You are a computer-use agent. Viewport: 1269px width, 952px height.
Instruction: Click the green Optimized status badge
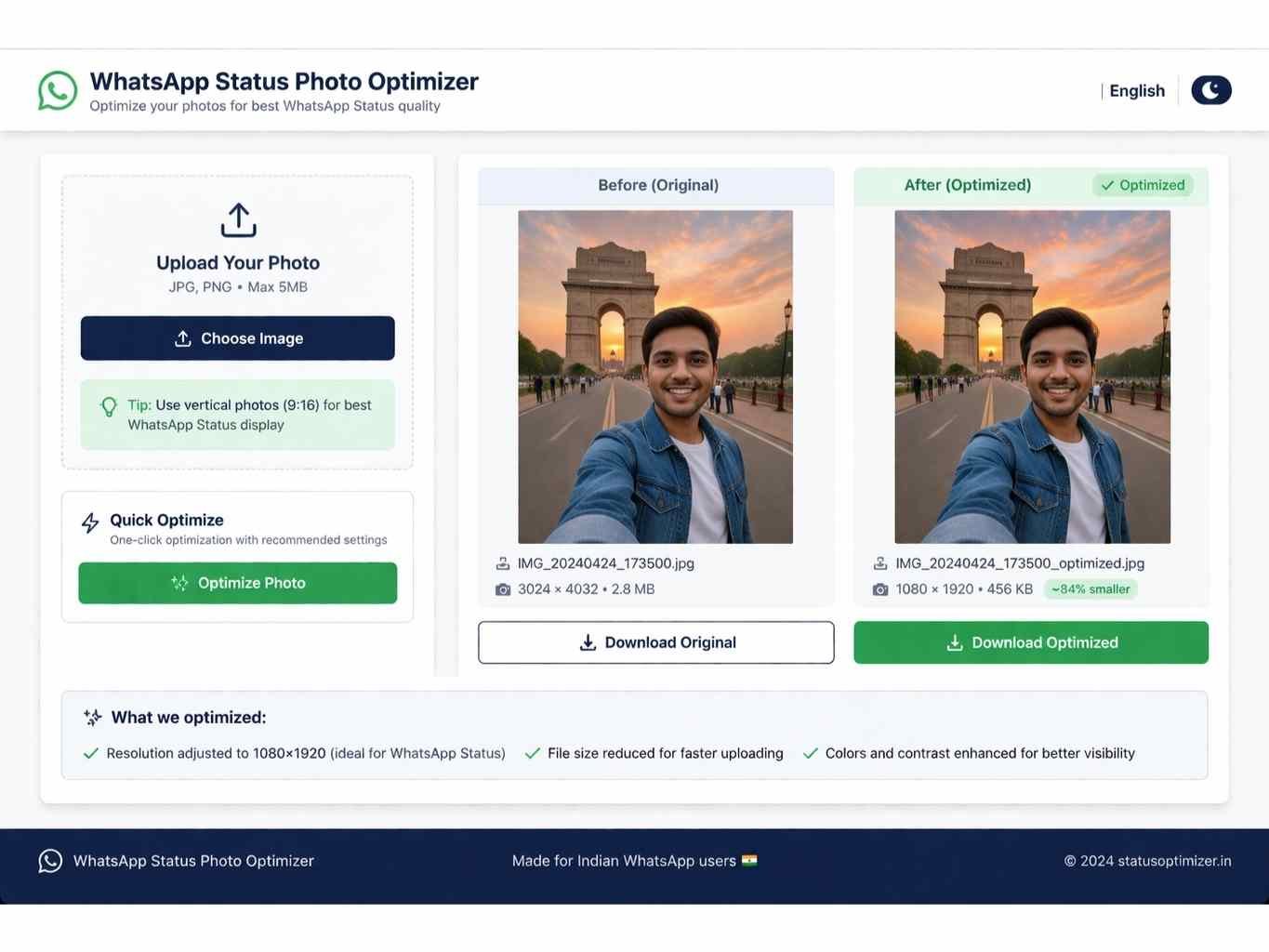point(1143,185)
